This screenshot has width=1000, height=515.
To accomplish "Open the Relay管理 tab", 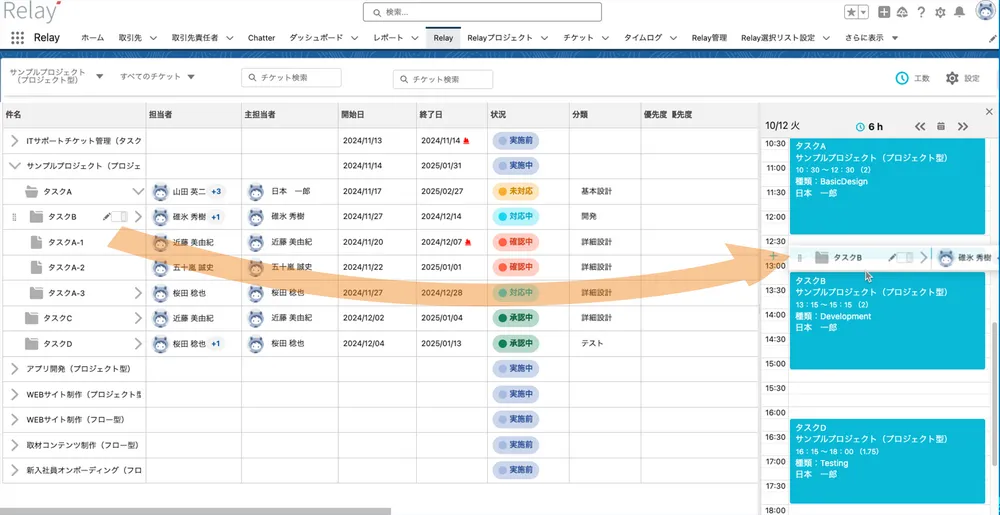I will tap(709, 38).
